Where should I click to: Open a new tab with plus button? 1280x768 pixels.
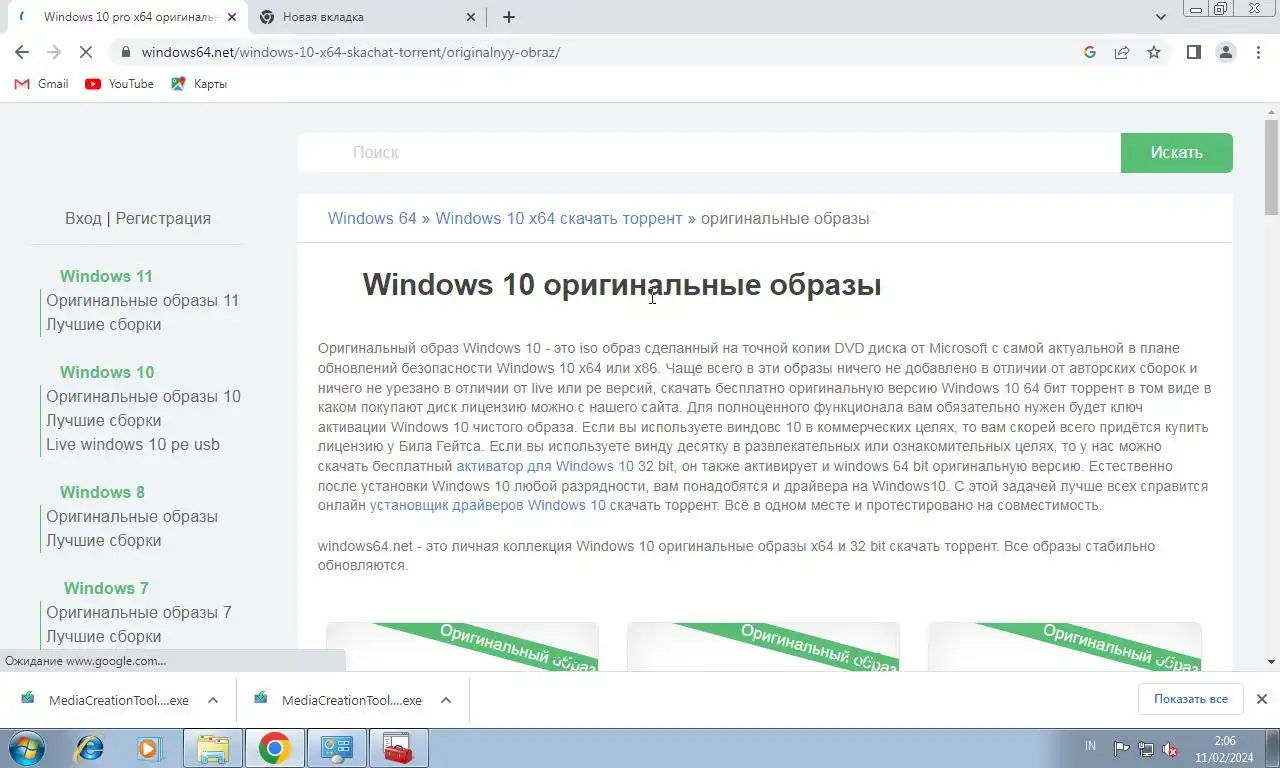tap(509, 17)
